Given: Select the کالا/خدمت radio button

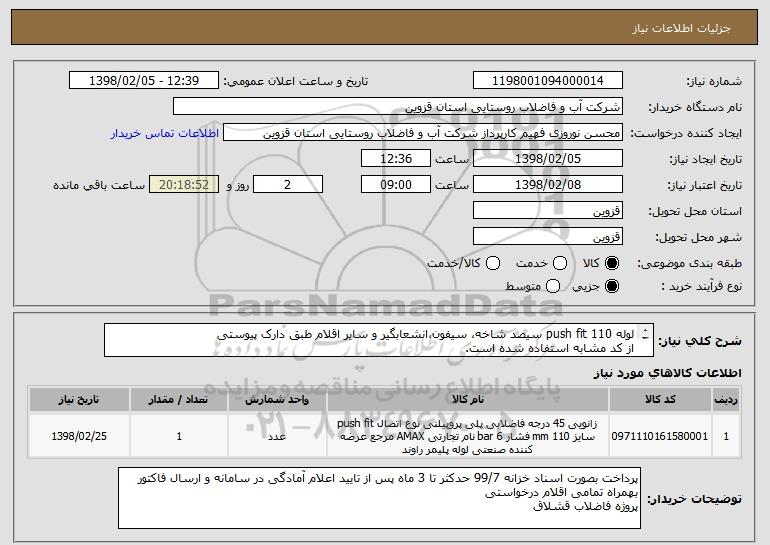Looking at the screenshot, I should click(493, 263).
